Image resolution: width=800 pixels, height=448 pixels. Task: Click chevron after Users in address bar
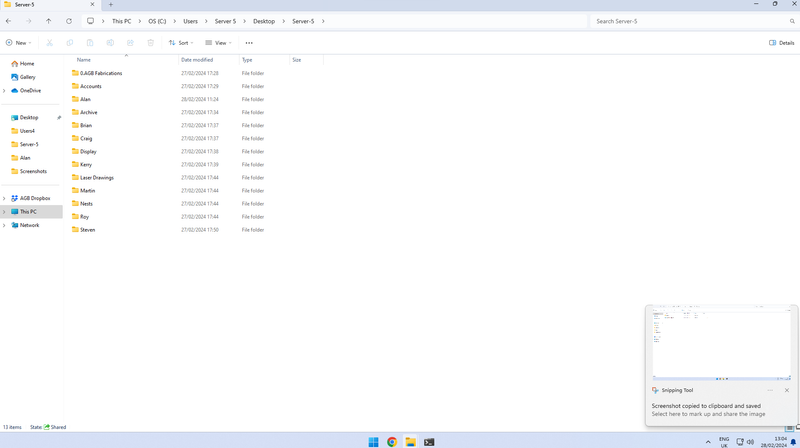pyautogui.click(x=206, y=21)
